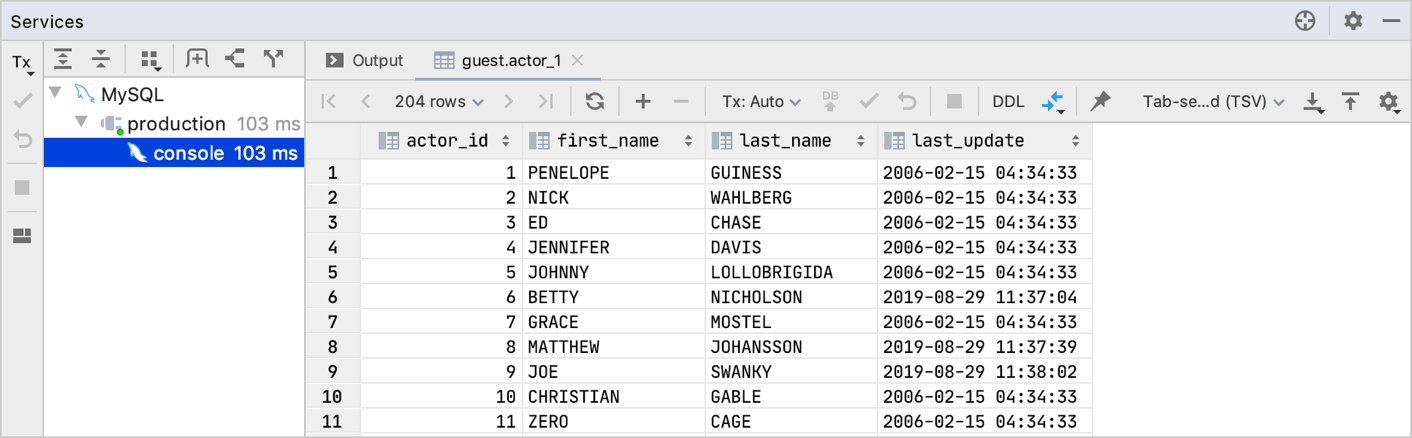Select row number 6 header
Viewport: 1412px width, 438px height.
[x=332, y=297]
